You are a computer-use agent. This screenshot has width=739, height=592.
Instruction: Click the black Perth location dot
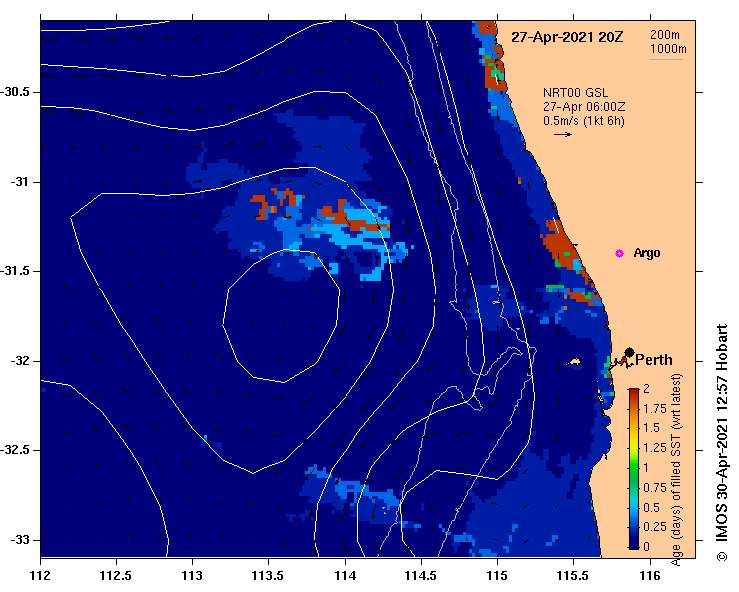click(x=629, y=353)
